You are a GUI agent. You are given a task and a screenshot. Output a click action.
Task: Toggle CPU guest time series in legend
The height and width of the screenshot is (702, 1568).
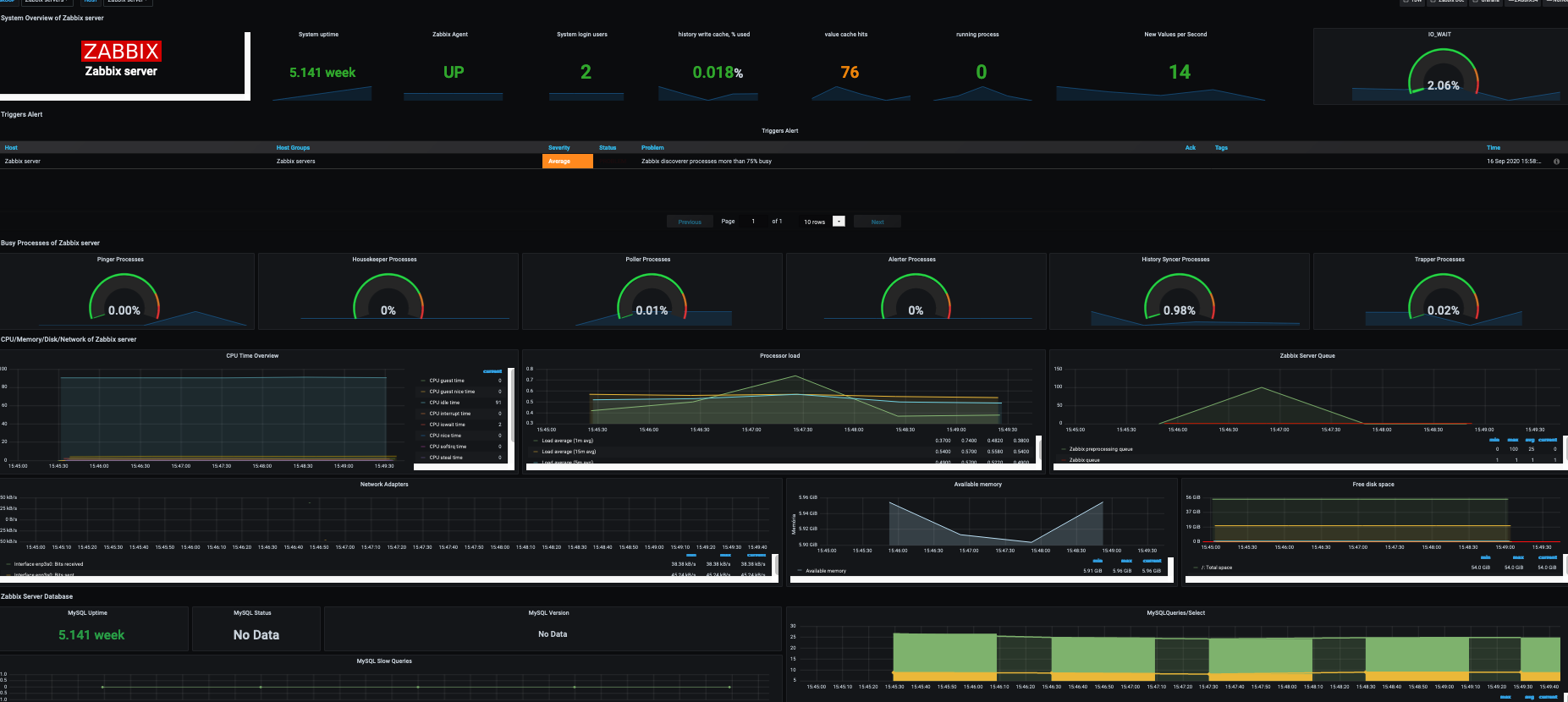[x=447, y=381]
